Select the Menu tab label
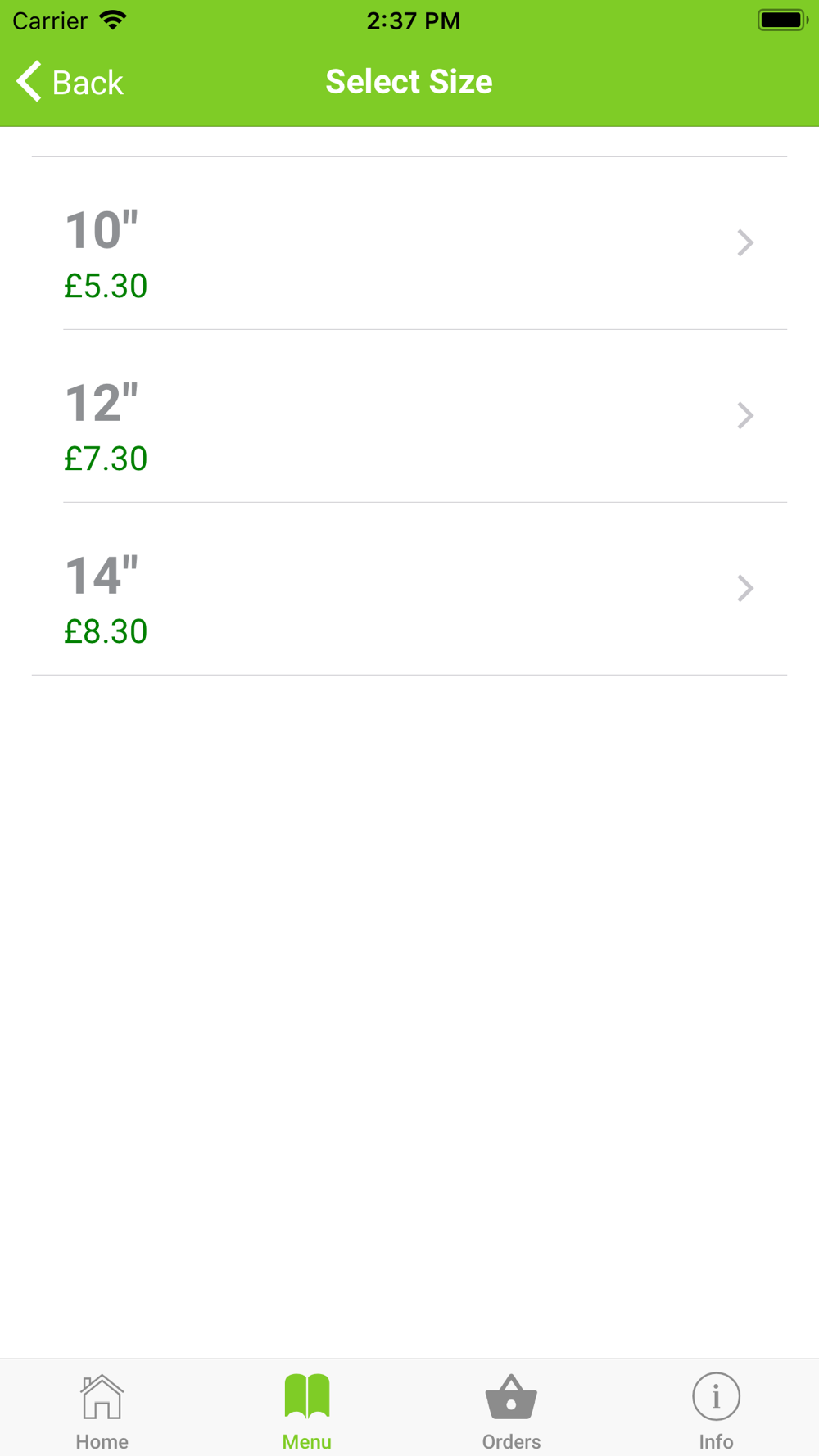Image resolution: width=819 pixels, height=1456 pixels. pos(306,1441)
